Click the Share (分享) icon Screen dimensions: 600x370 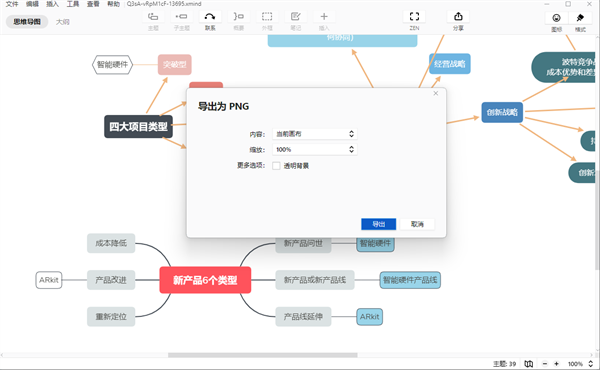(458, 16)
